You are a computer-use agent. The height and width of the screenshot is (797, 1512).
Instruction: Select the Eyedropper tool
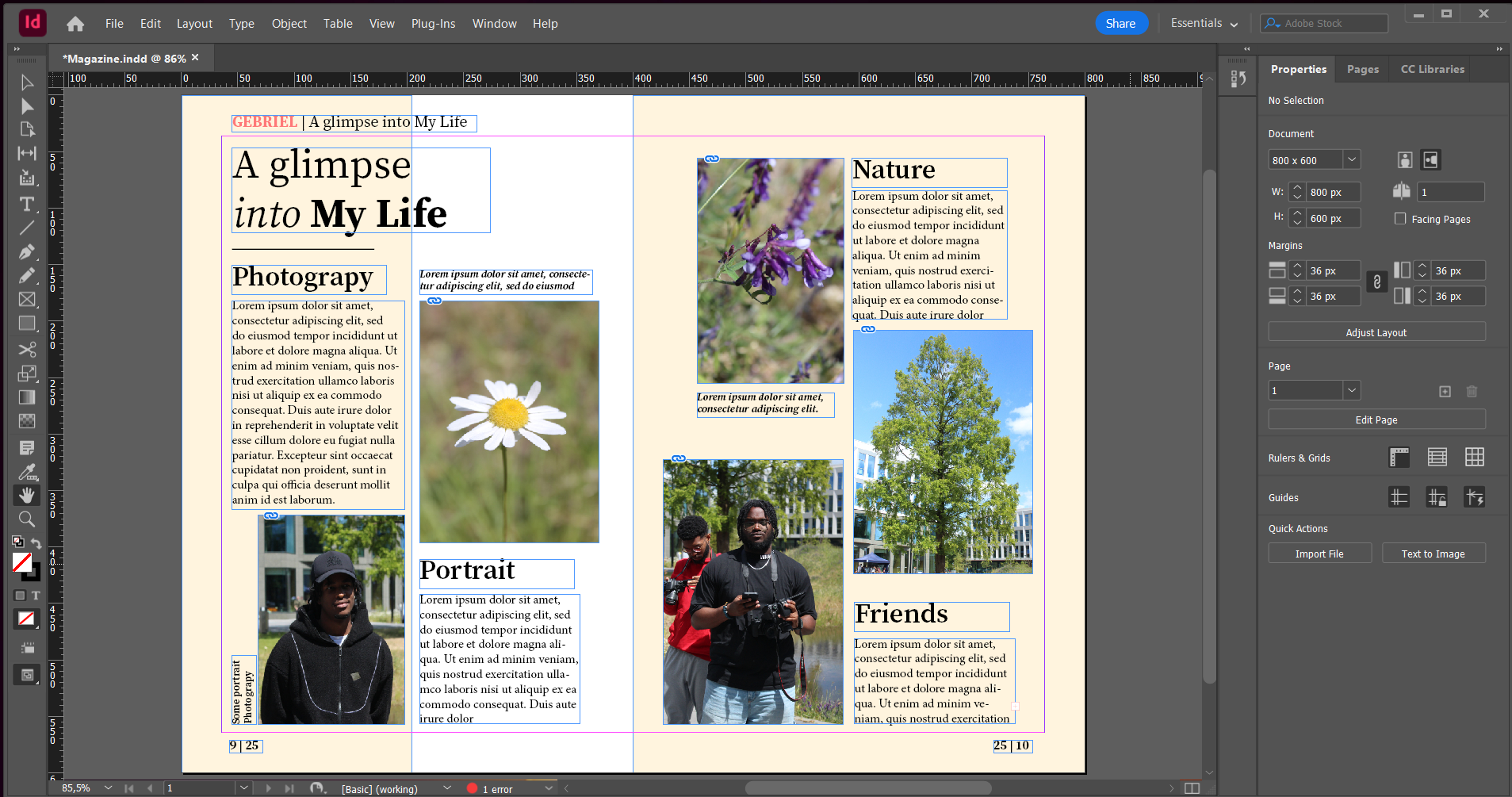click(x=27, y=472)
